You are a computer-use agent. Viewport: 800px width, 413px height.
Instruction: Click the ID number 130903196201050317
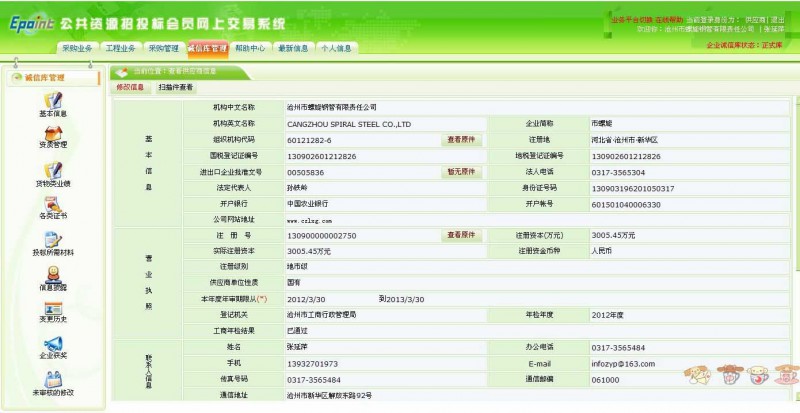[633, 189]
